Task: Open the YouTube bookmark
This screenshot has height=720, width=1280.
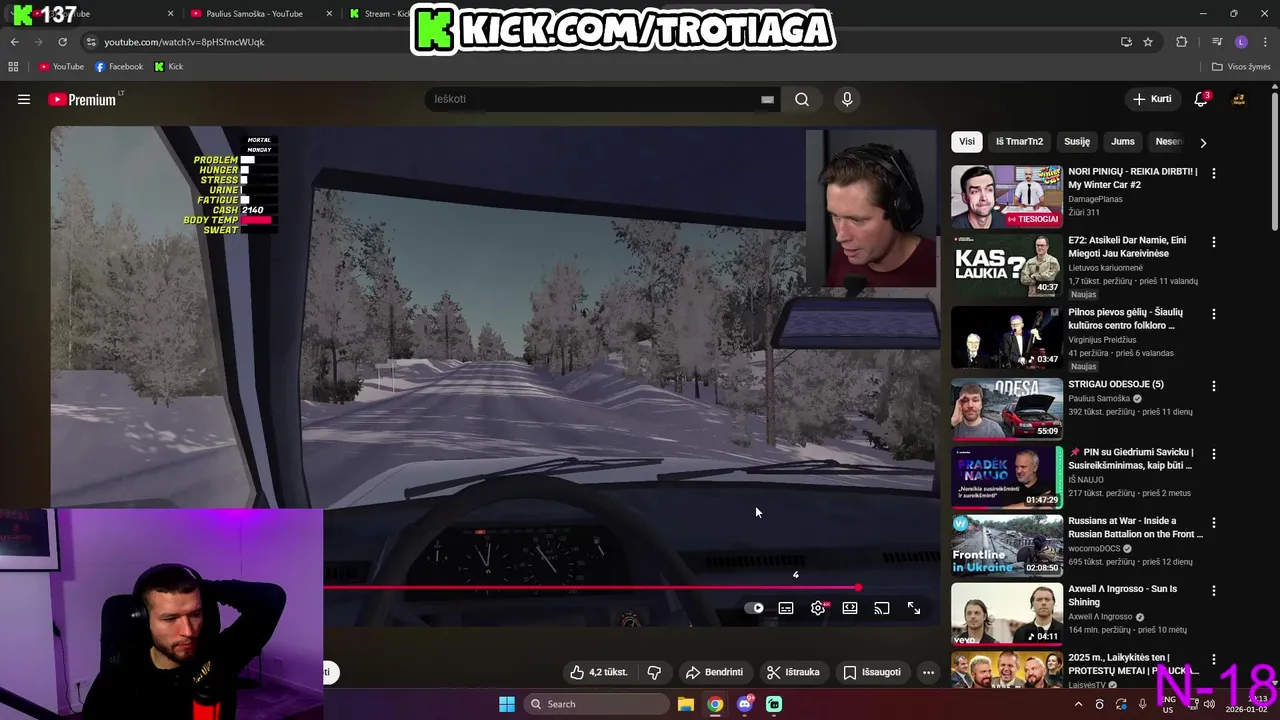Action: coord(61,67)
